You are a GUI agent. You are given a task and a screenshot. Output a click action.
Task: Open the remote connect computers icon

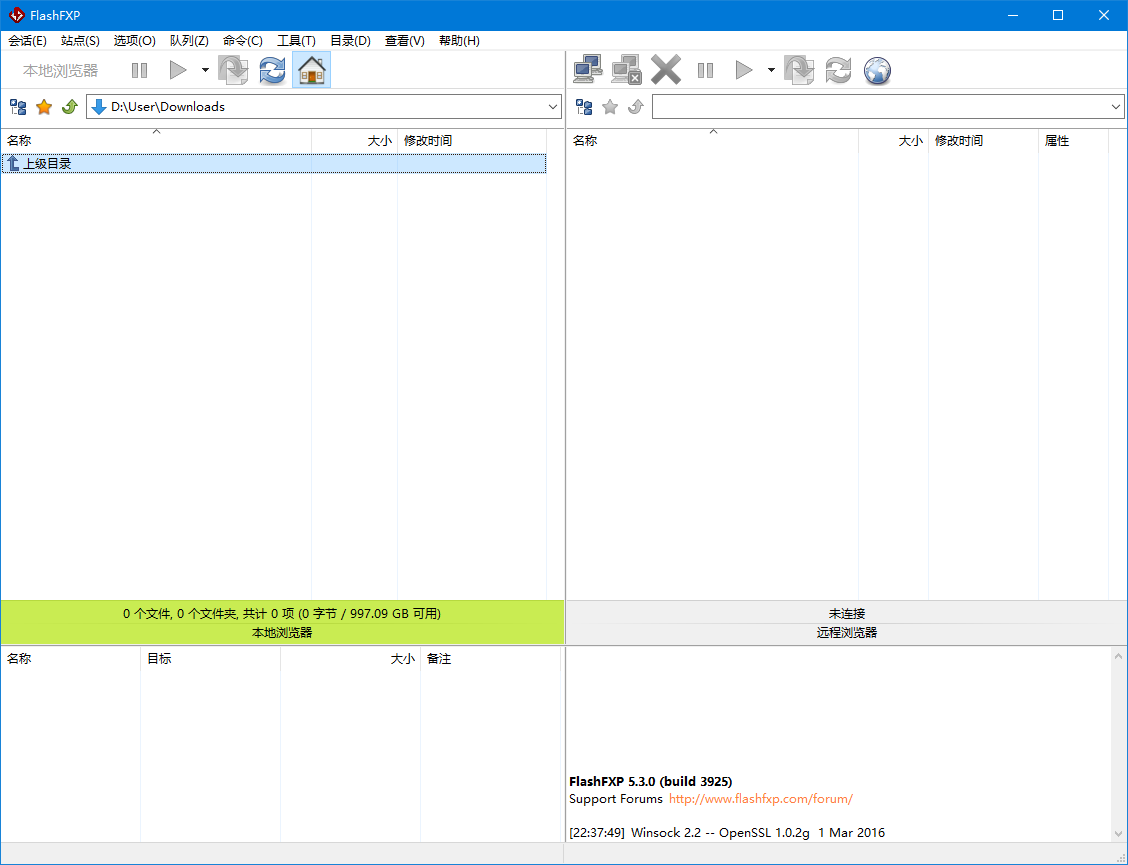588,71
